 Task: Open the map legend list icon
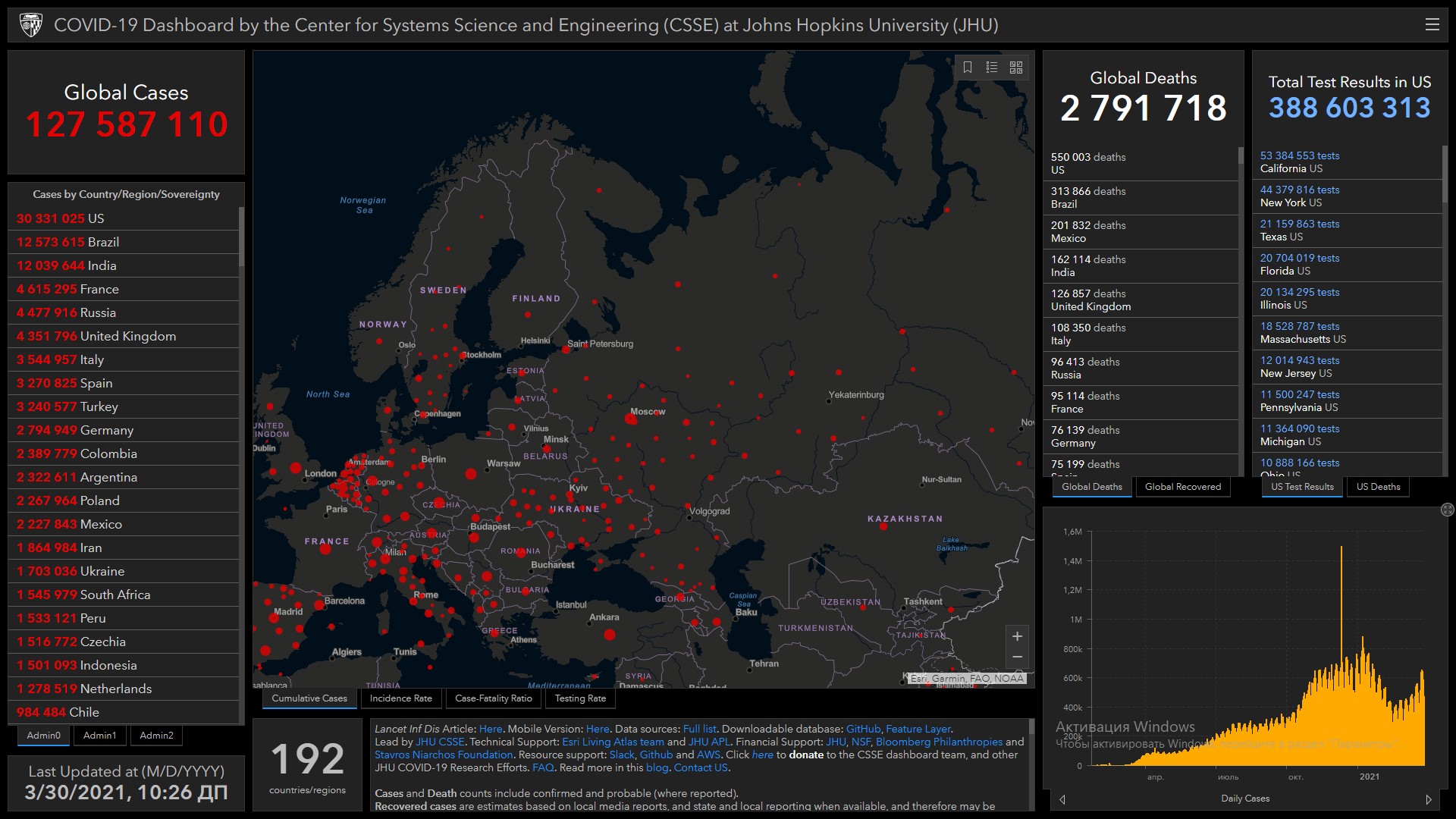point(992,67)
